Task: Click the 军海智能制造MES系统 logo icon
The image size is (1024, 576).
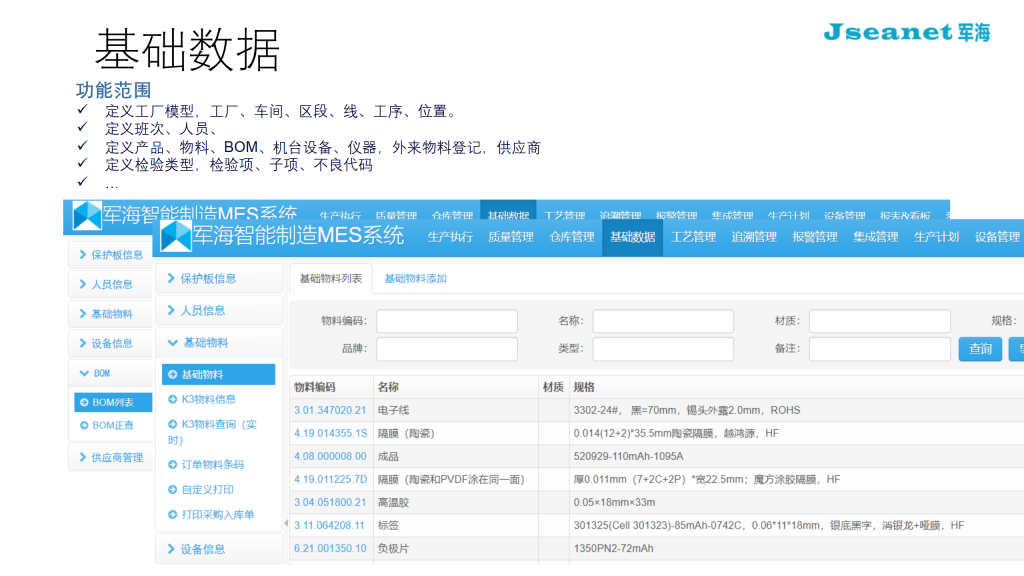Action: pos(176,236)
